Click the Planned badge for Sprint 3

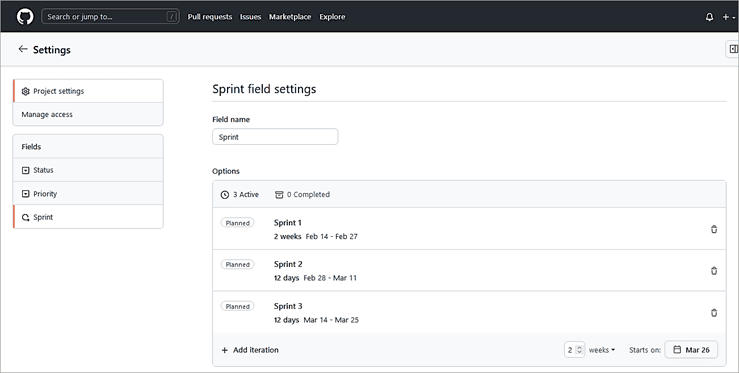coord(238,307)
